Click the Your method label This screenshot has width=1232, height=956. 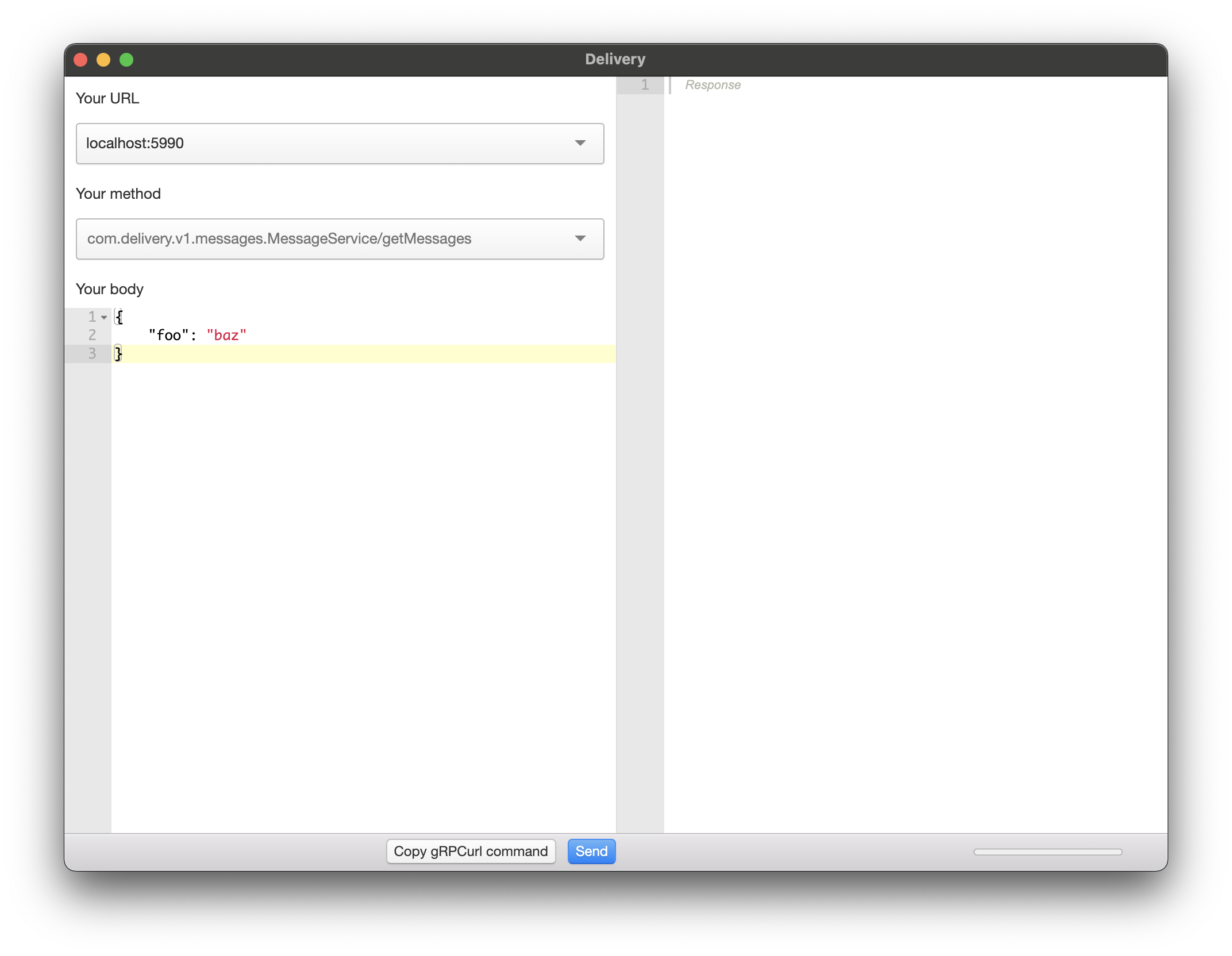118,194
